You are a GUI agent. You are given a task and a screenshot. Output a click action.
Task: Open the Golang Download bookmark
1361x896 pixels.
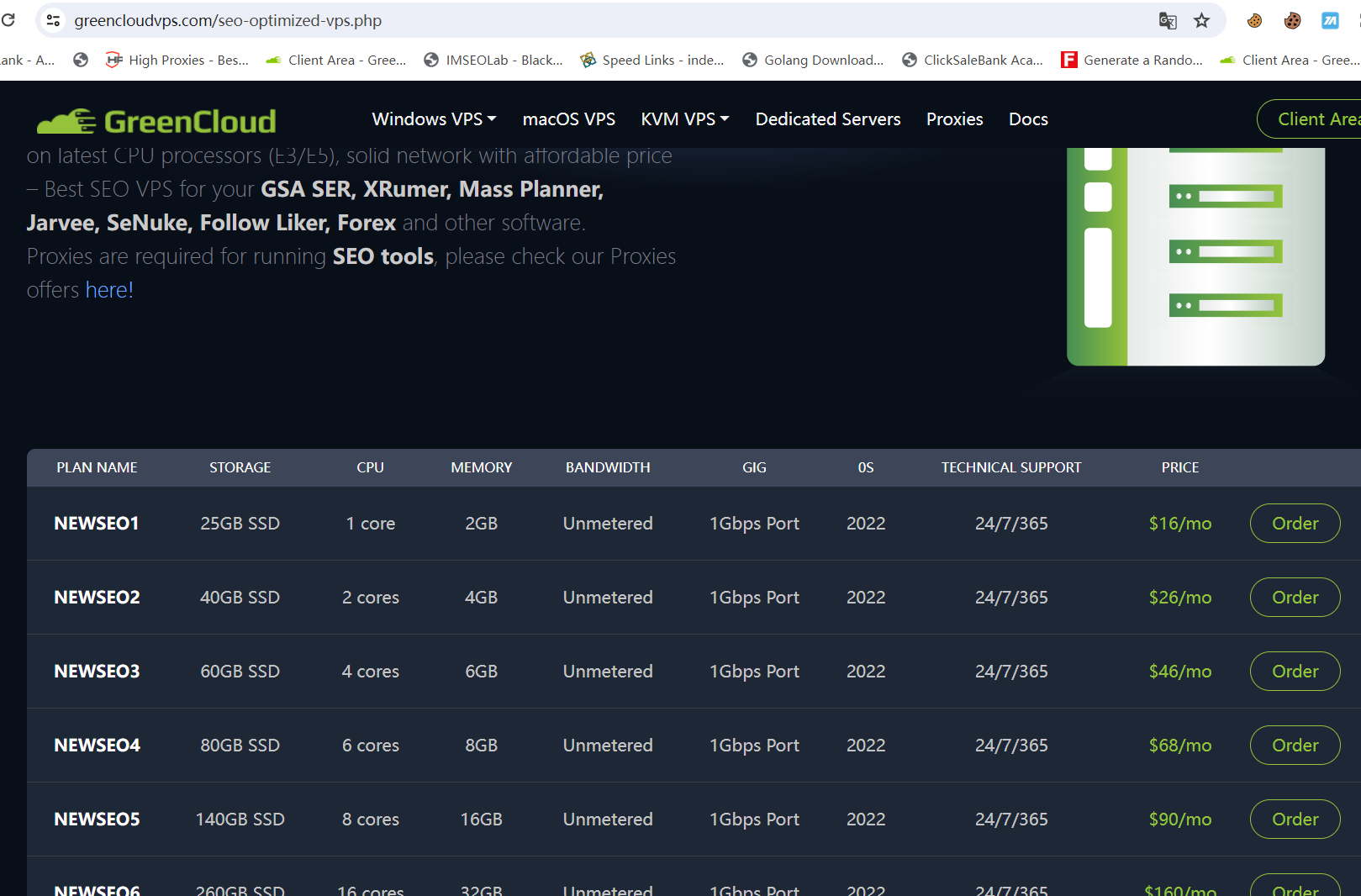[x=813, y=60]
